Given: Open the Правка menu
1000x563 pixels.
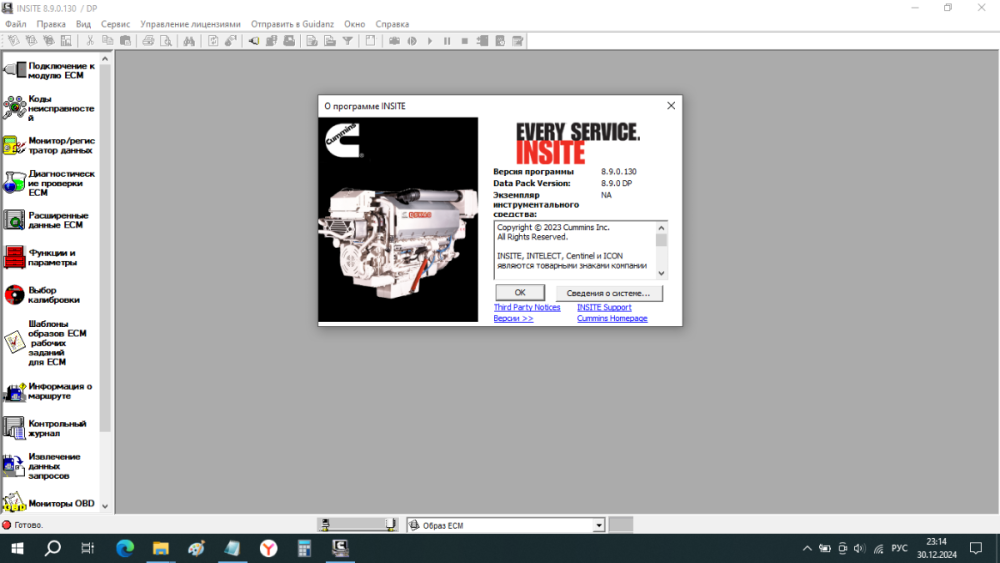Looking at the screenshot, I should pos(51,24).
